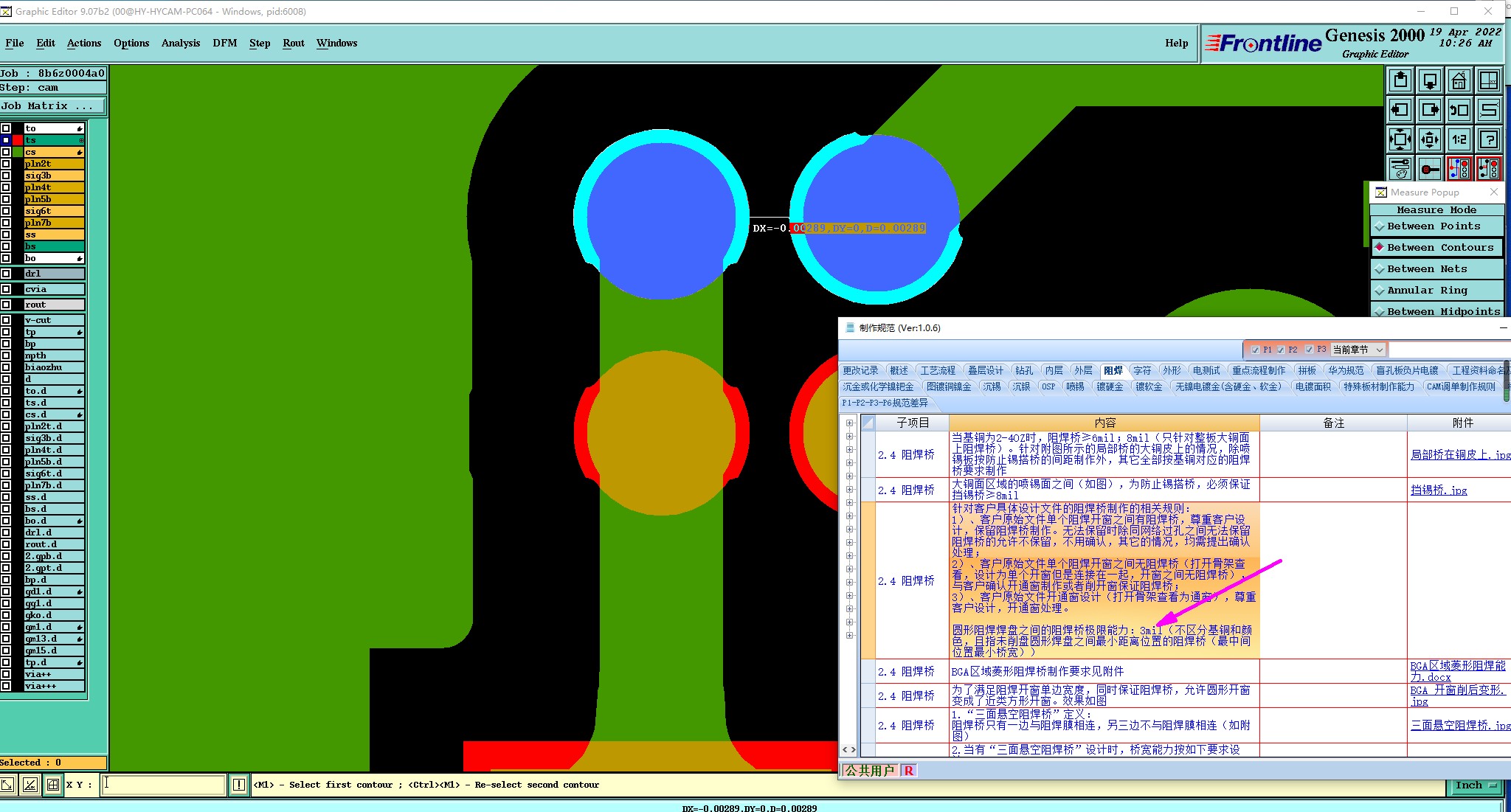Toggle the P3 checkbox
The height and width of the screenshot is (812, 1511).
[x=1309, y=350]
